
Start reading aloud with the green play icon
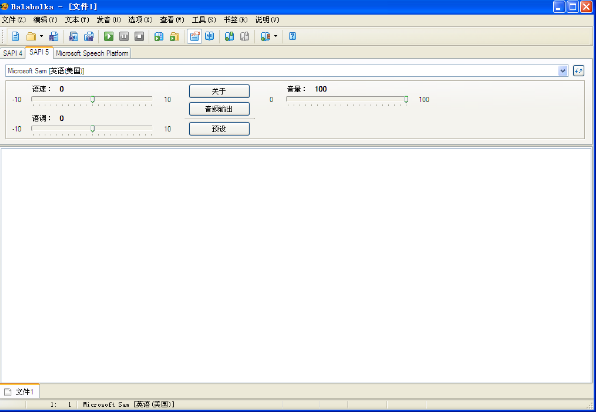[109, 36]
